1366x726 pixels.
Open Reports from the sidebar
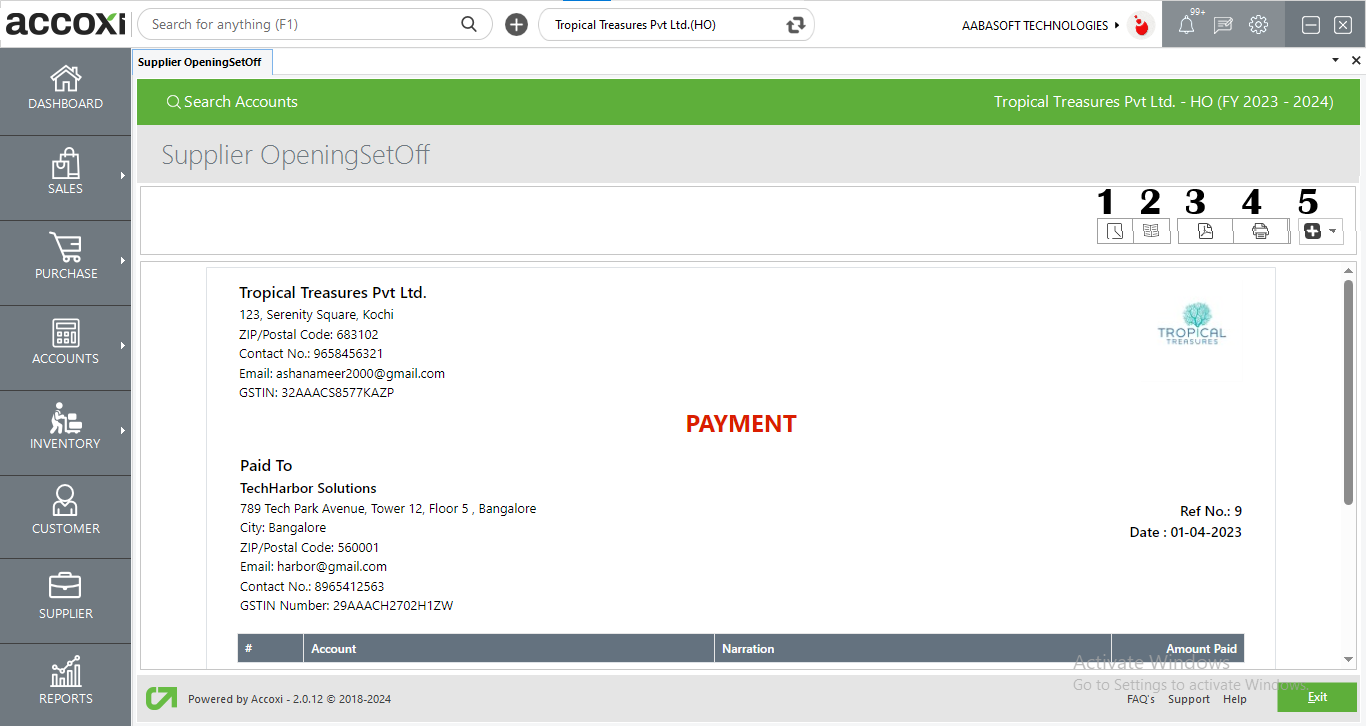coord(65,684)
